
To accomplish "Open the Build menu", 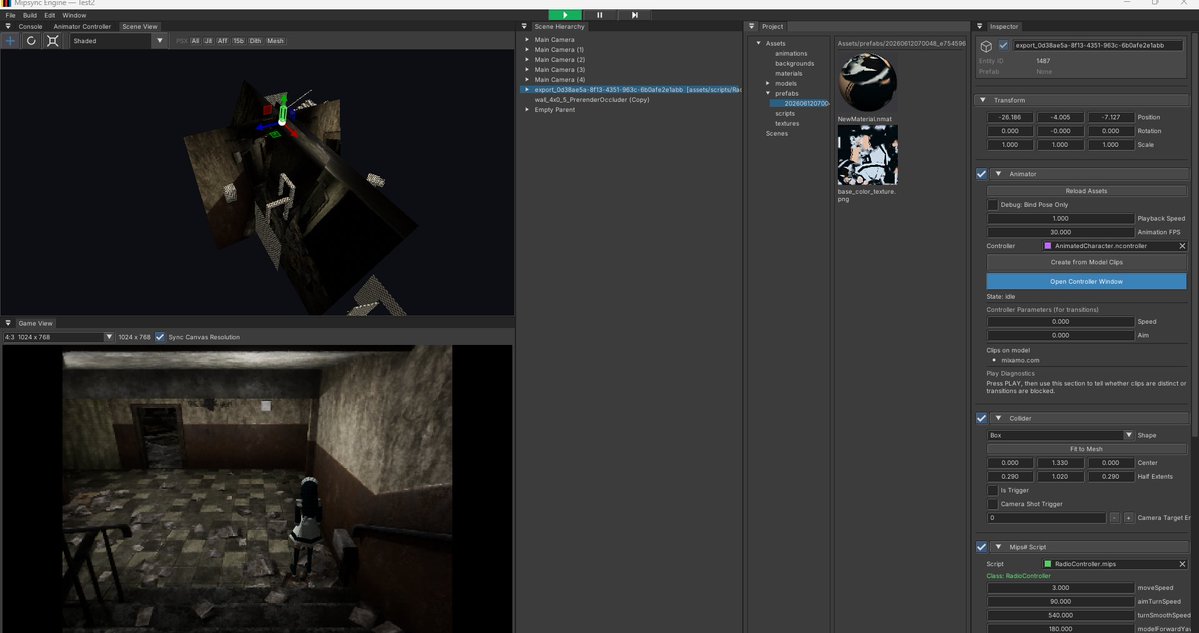I will [30, 15].
